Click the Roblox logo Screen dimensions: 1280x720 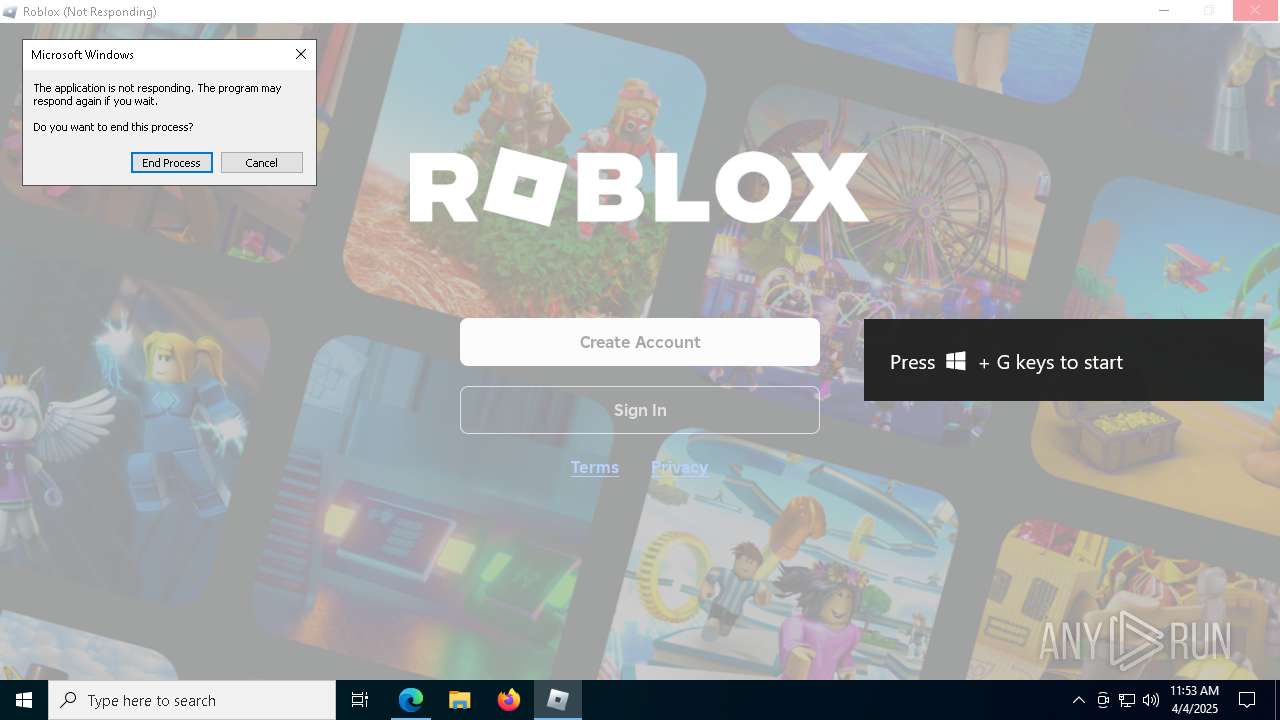tap(639, 187)
